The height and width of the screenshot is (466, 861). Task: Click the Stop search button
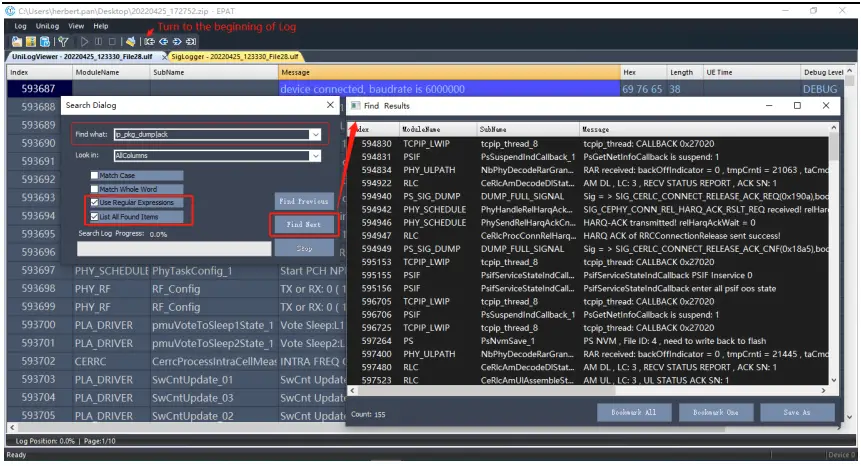304,249
